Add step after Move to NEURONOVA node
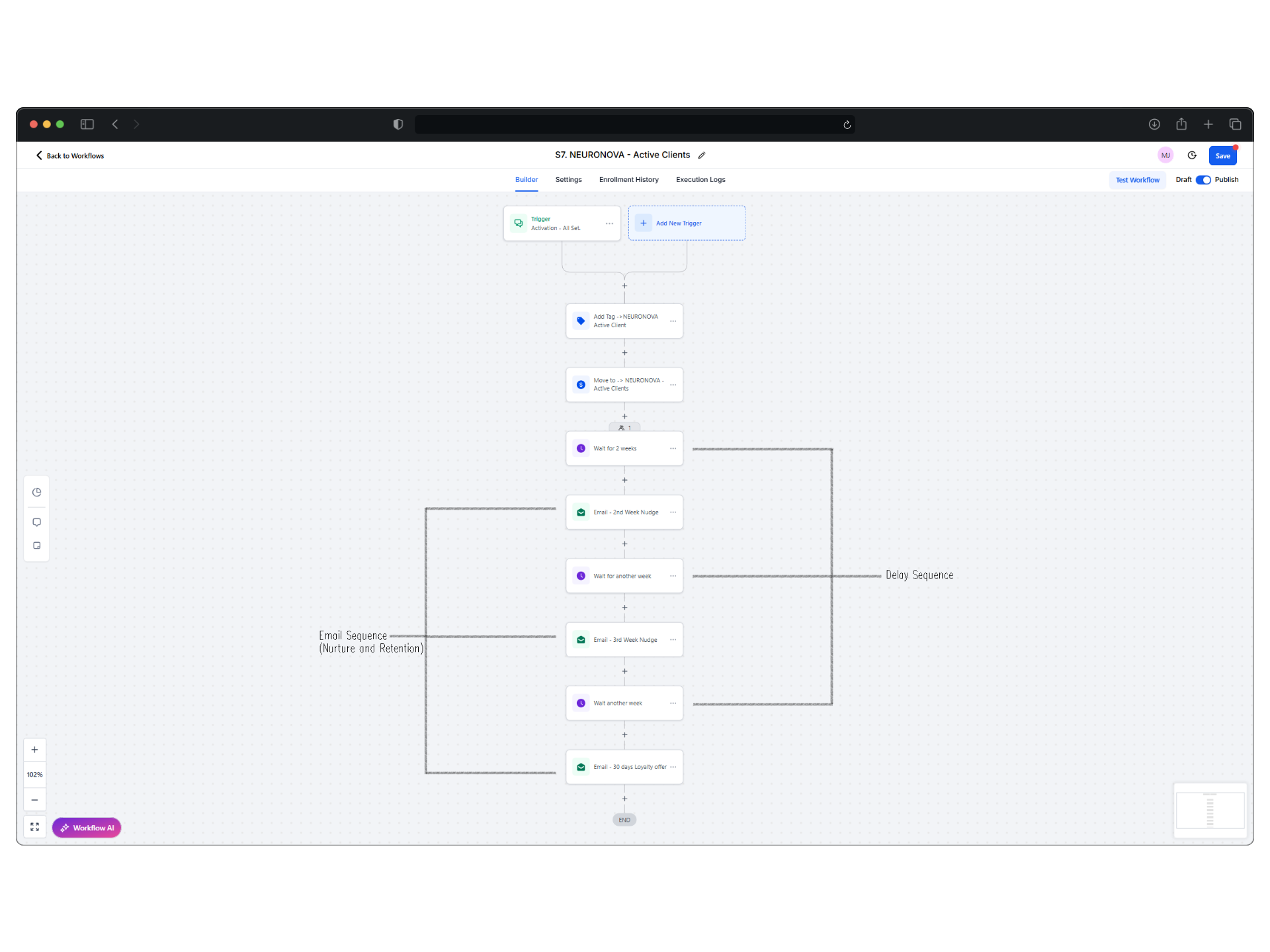 pyautogui.click(x=624, y=416)
